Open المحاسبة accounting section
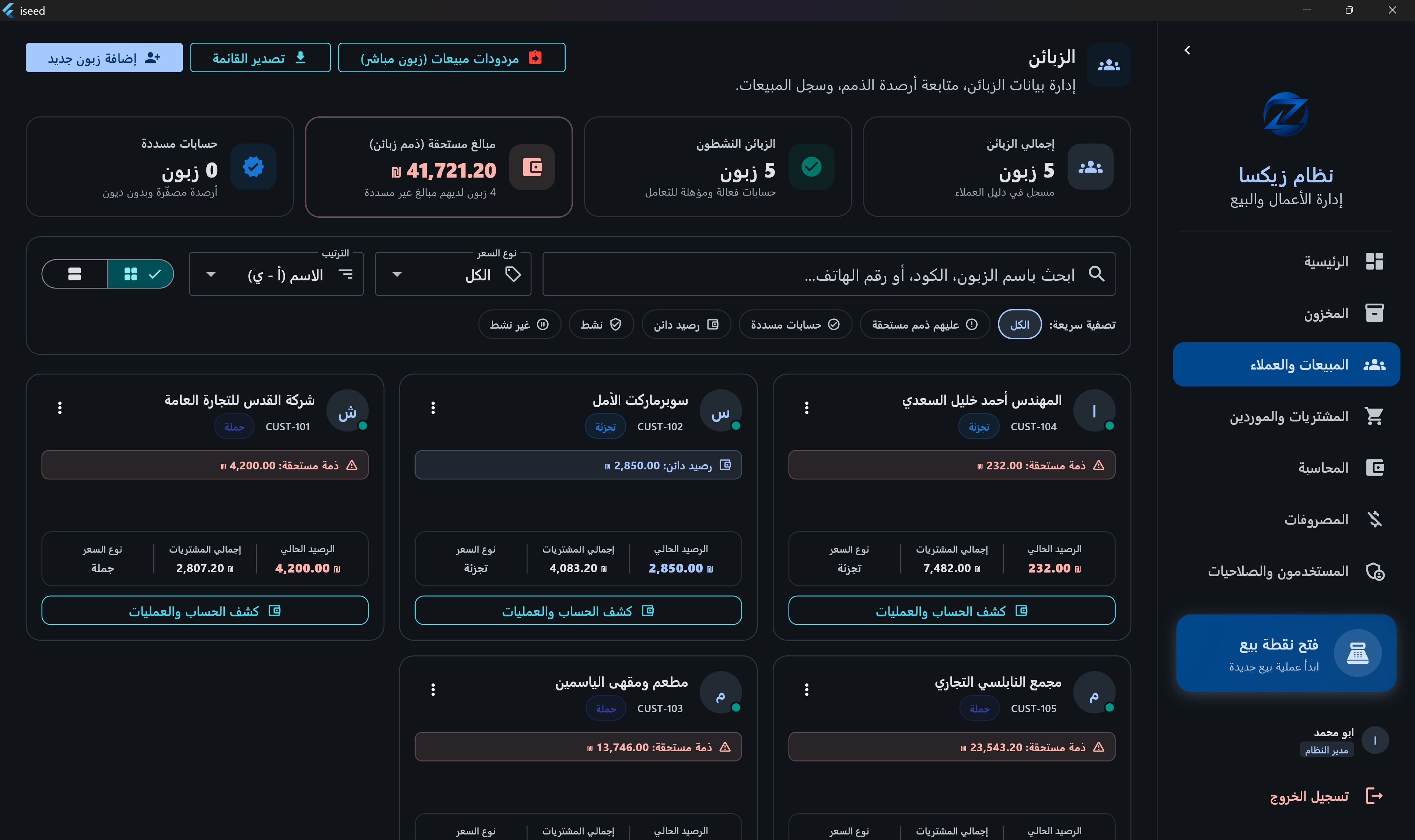This screenshot has width=1415, height=840. point(1286,468)
